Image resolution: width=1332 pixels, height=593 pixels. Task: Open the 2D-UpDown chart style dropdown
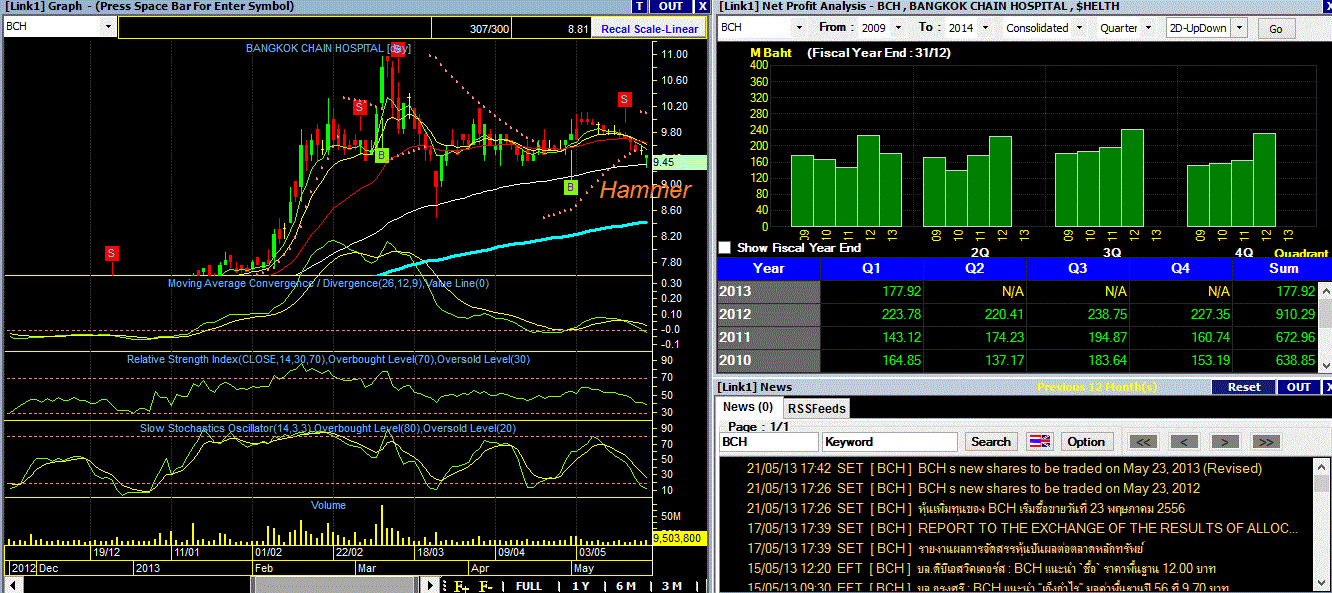(1240, 28)
